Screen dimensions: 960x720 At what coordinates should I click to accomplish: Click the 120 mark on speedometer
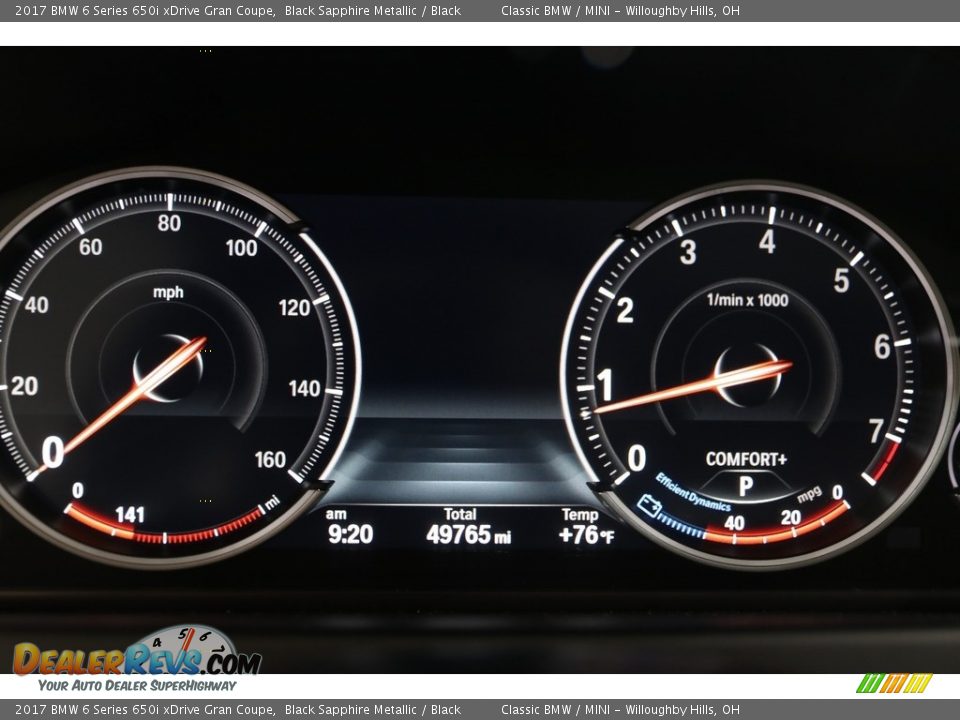pos(294,307)
